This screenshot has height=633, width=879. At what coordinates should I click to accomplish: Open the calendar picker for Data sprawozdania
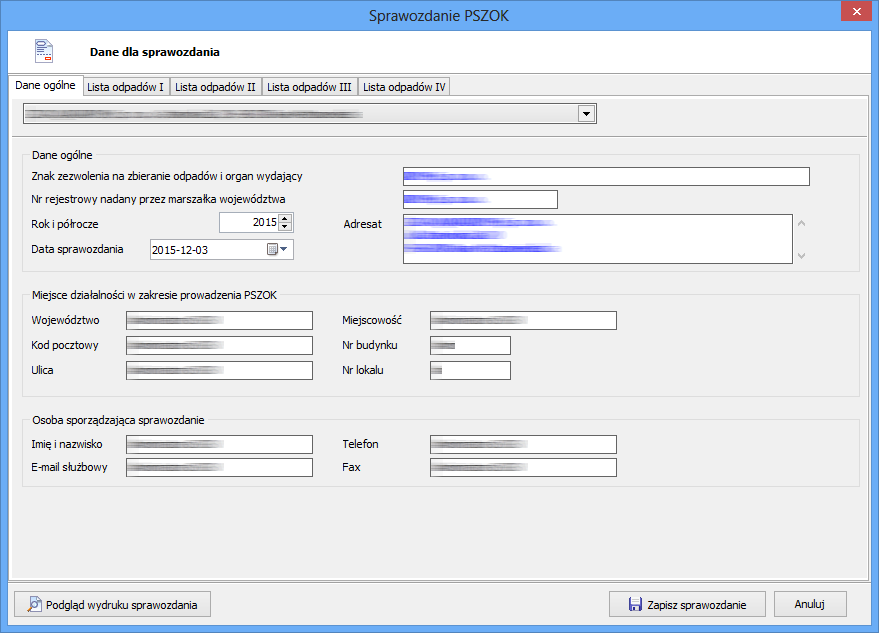tap(276, 250)
